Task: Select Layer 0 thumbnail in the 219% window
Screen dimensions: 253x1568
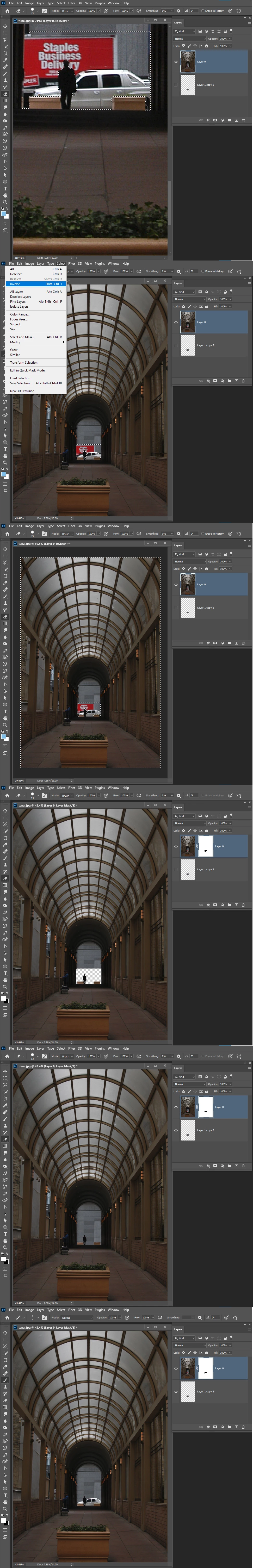Action: coord(188,61)
